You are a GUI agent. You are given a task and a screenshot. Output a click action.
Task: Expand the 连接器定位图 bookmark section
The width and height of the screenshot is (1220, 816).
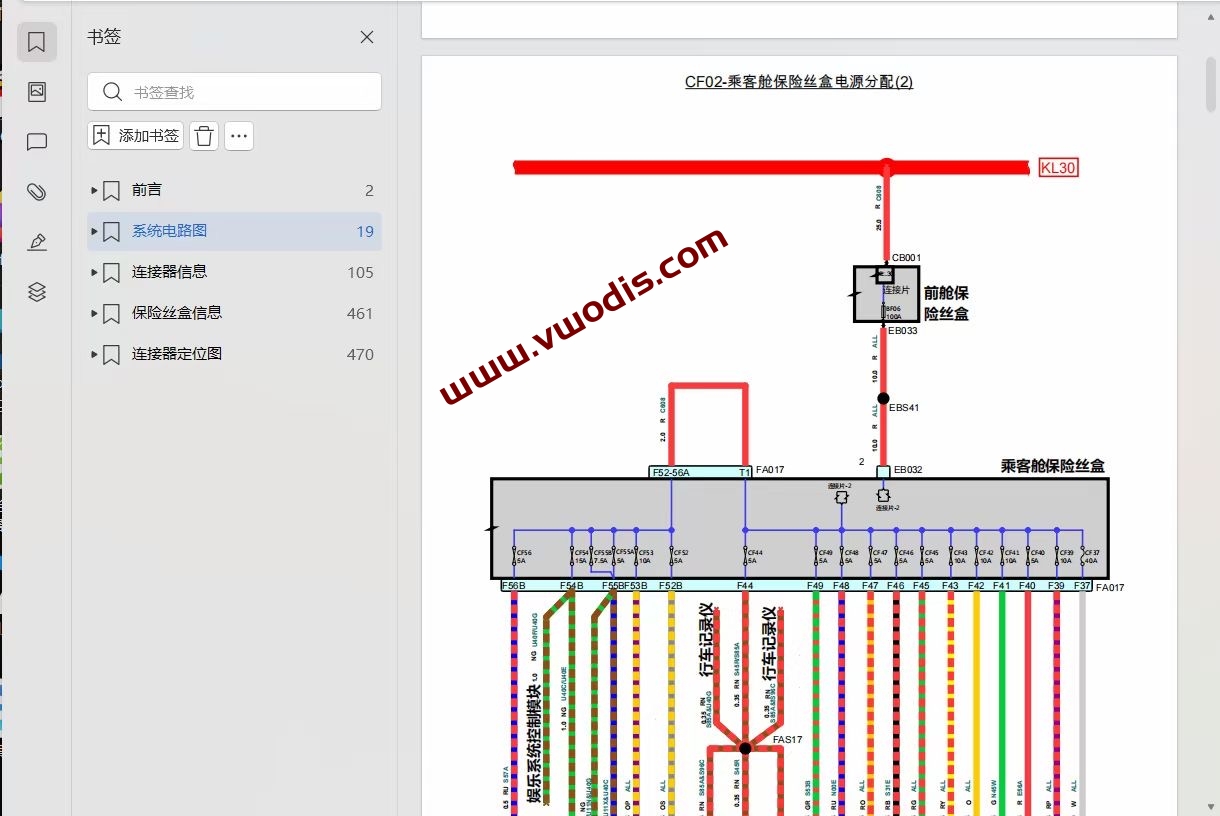(92, 354)
